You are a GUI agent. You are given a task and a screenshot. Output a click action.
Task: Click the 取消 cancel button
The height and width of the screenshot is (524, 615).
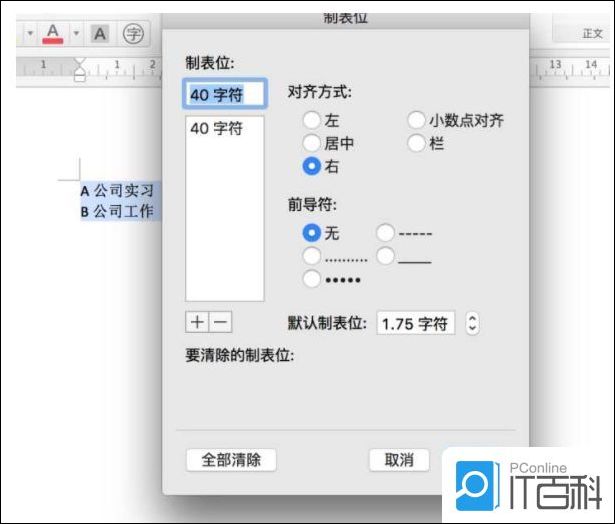(x=399, y=460)
